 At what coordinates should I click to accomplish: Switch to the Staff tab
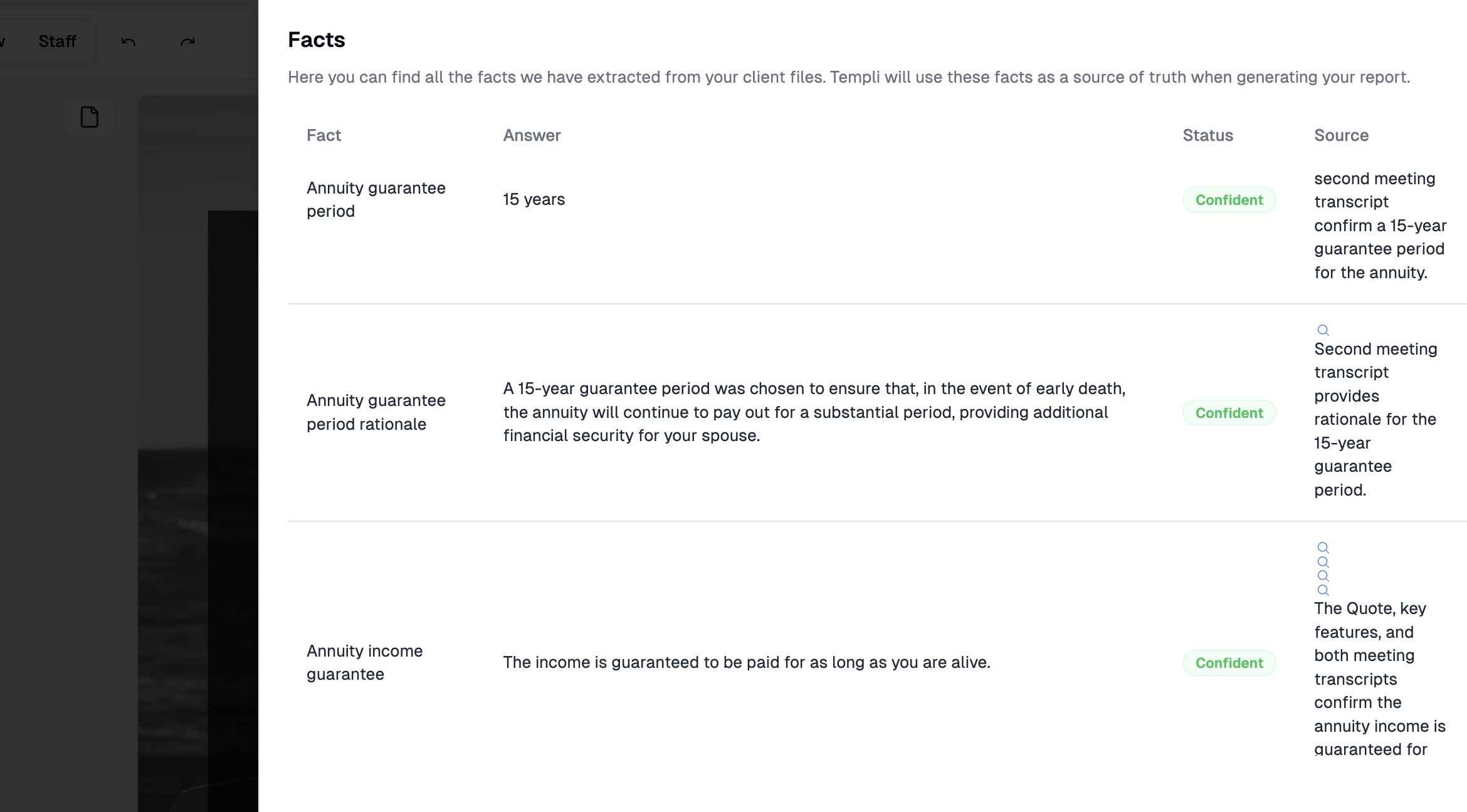[x=57, y=41]
